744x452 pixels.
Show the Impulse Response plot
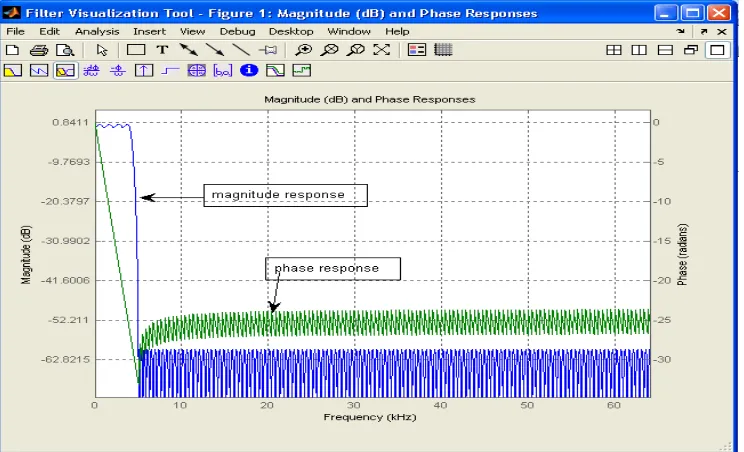(144, 71)
